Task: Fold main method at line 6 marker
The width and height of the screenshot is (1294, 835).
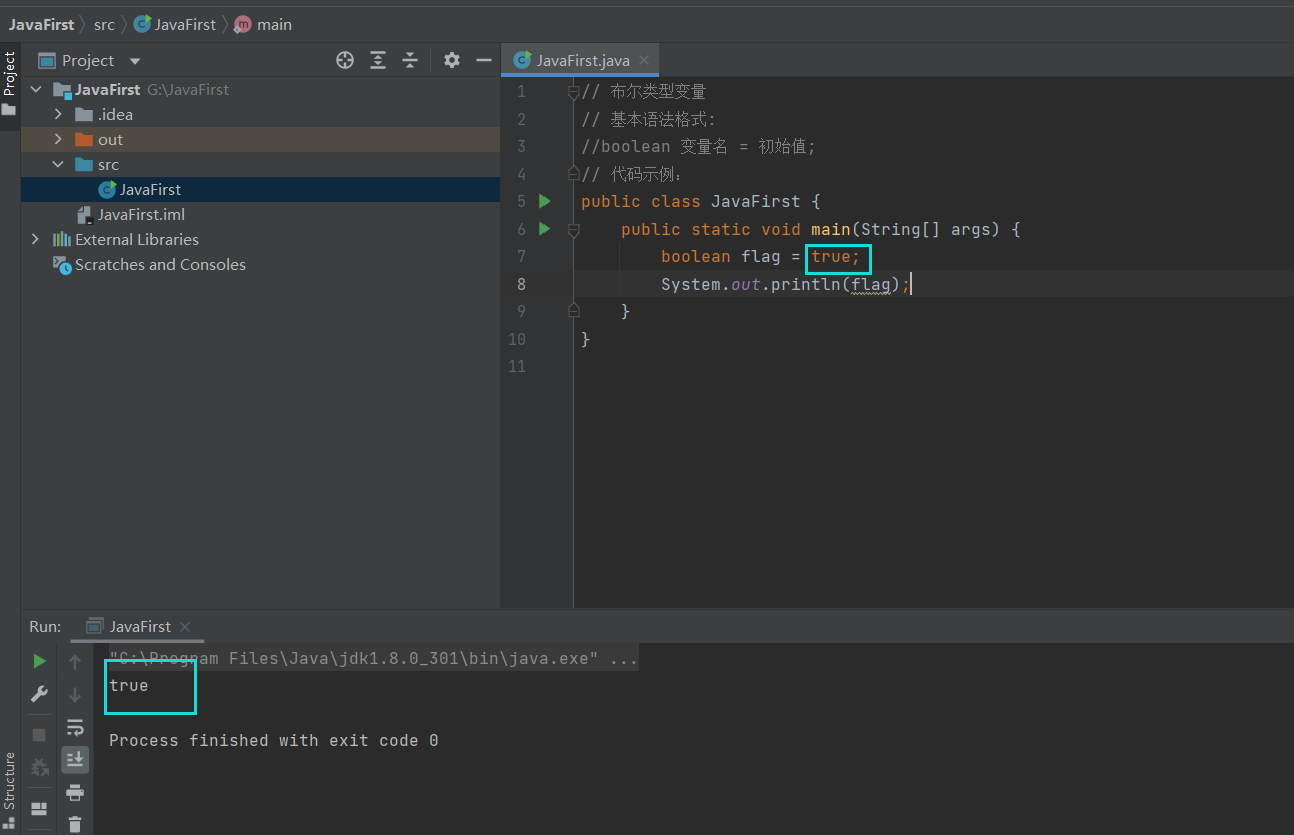Action: tap(573, 229)
